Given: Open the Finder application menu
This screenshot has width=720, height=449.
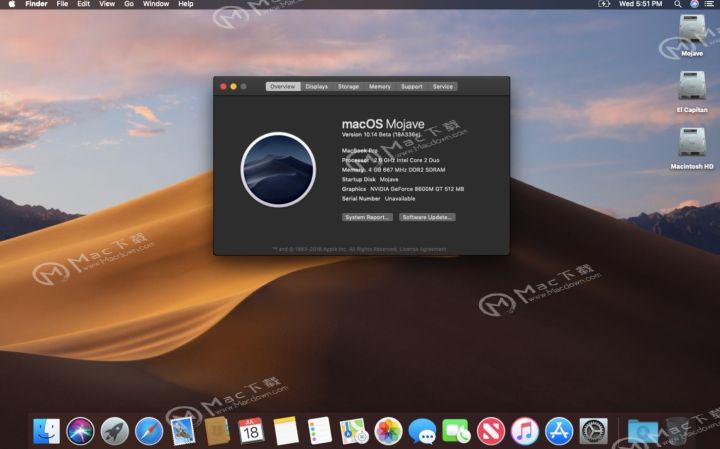Looking at the screenshot, I should tap(36, 4).
